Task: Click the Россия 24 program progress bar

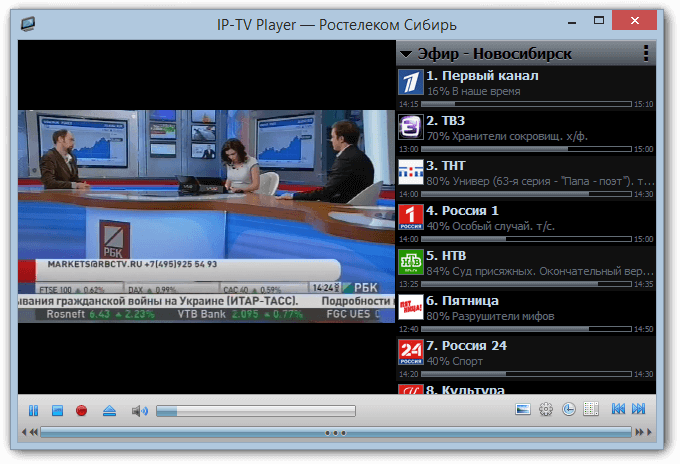Action: point(526,374)
